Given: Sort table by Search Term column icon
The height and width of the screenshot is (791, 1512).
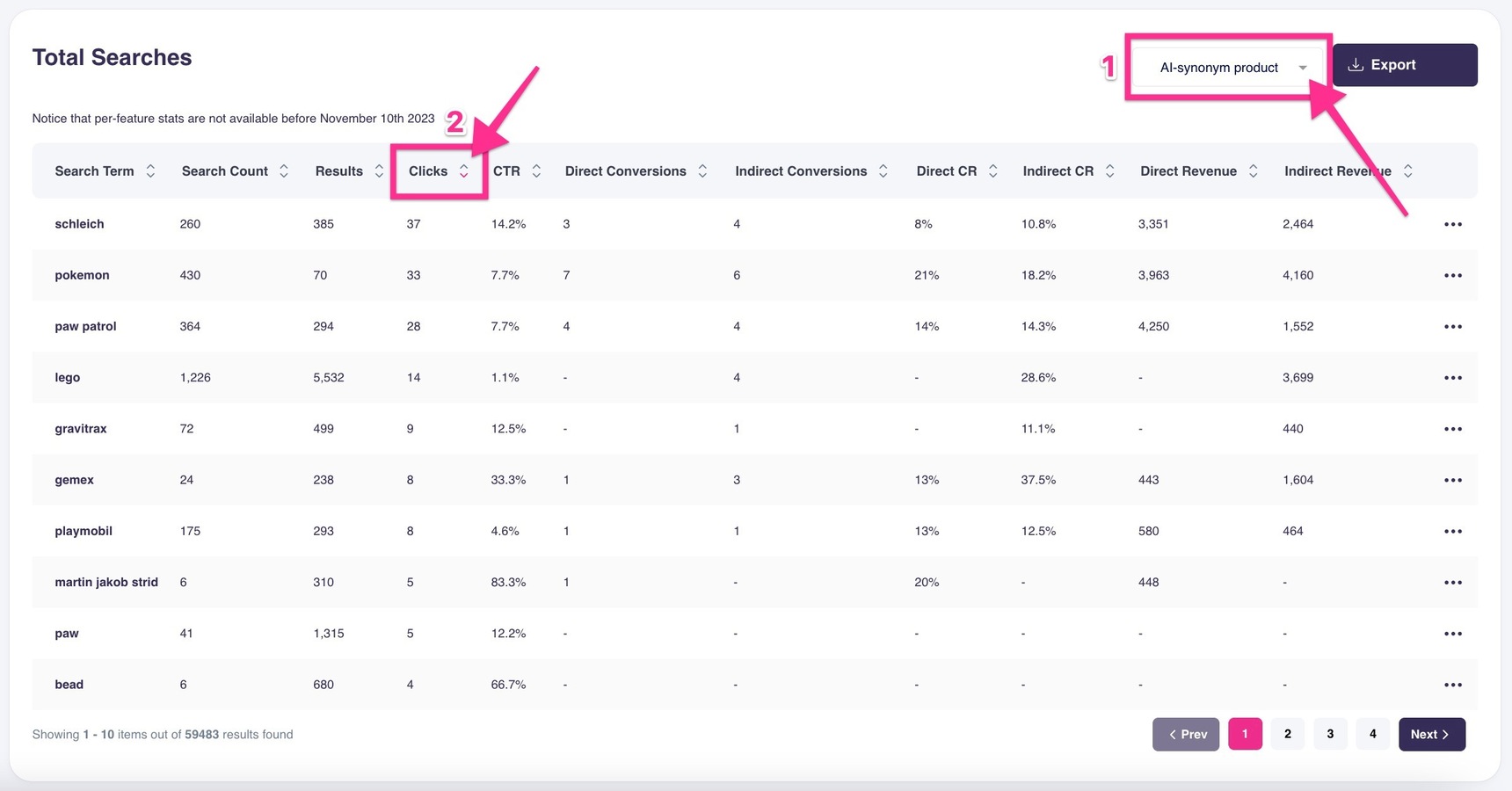Looking at the screenshot, I should point(150,171).
